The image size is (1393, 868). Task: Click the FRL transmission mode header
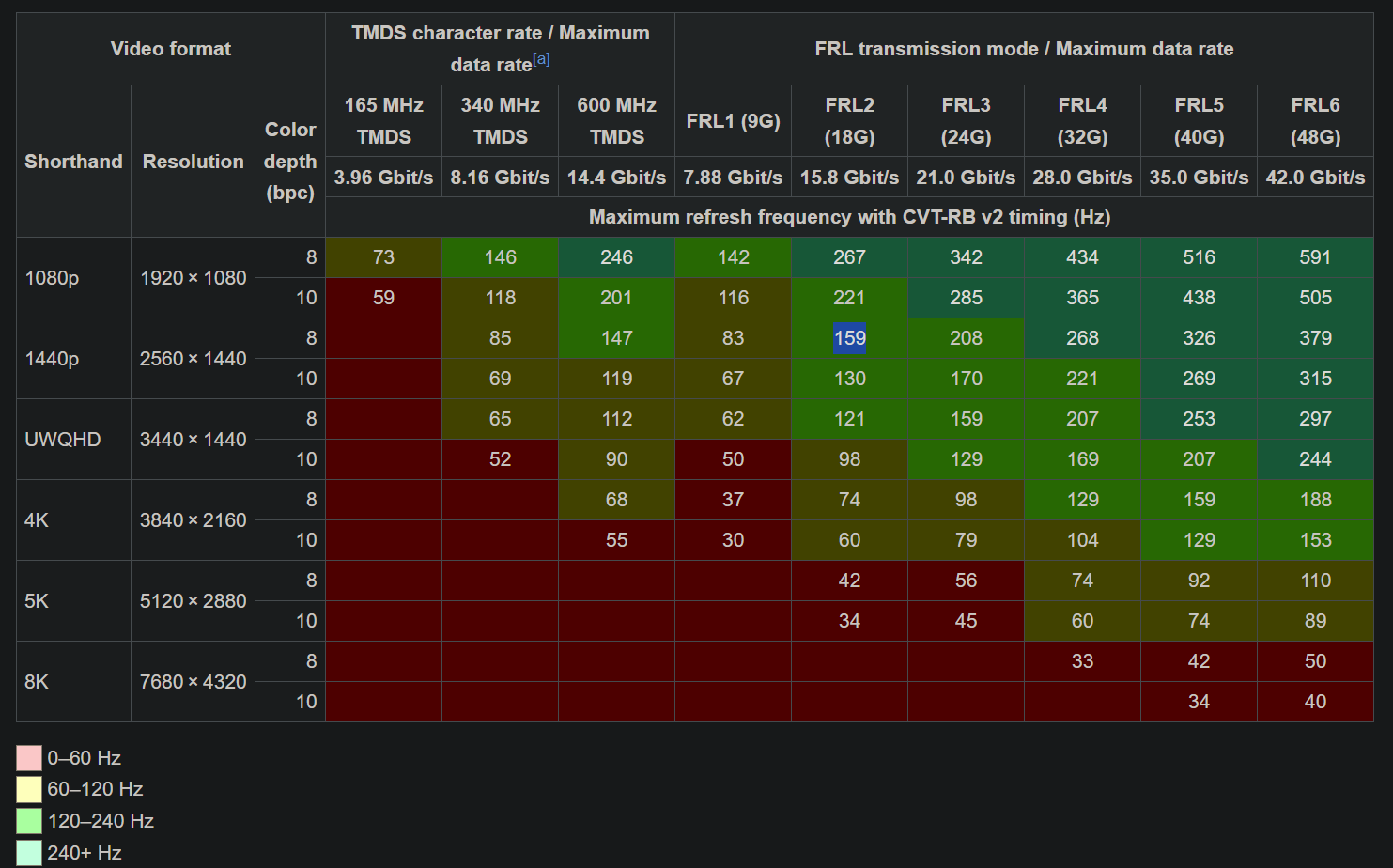coord(1024,49)
